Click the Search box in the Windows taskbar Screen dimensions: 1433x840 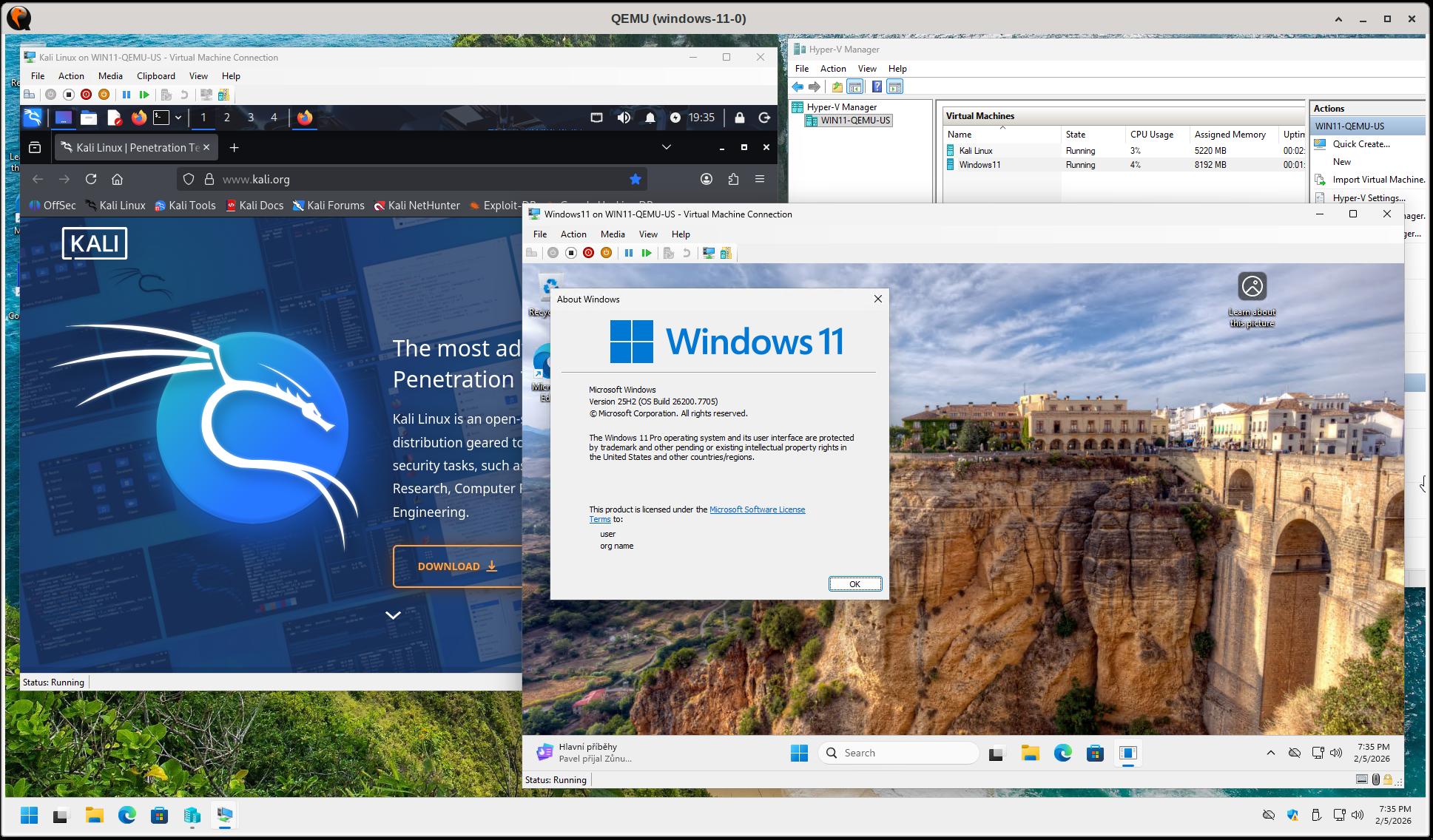pos(899,752)
